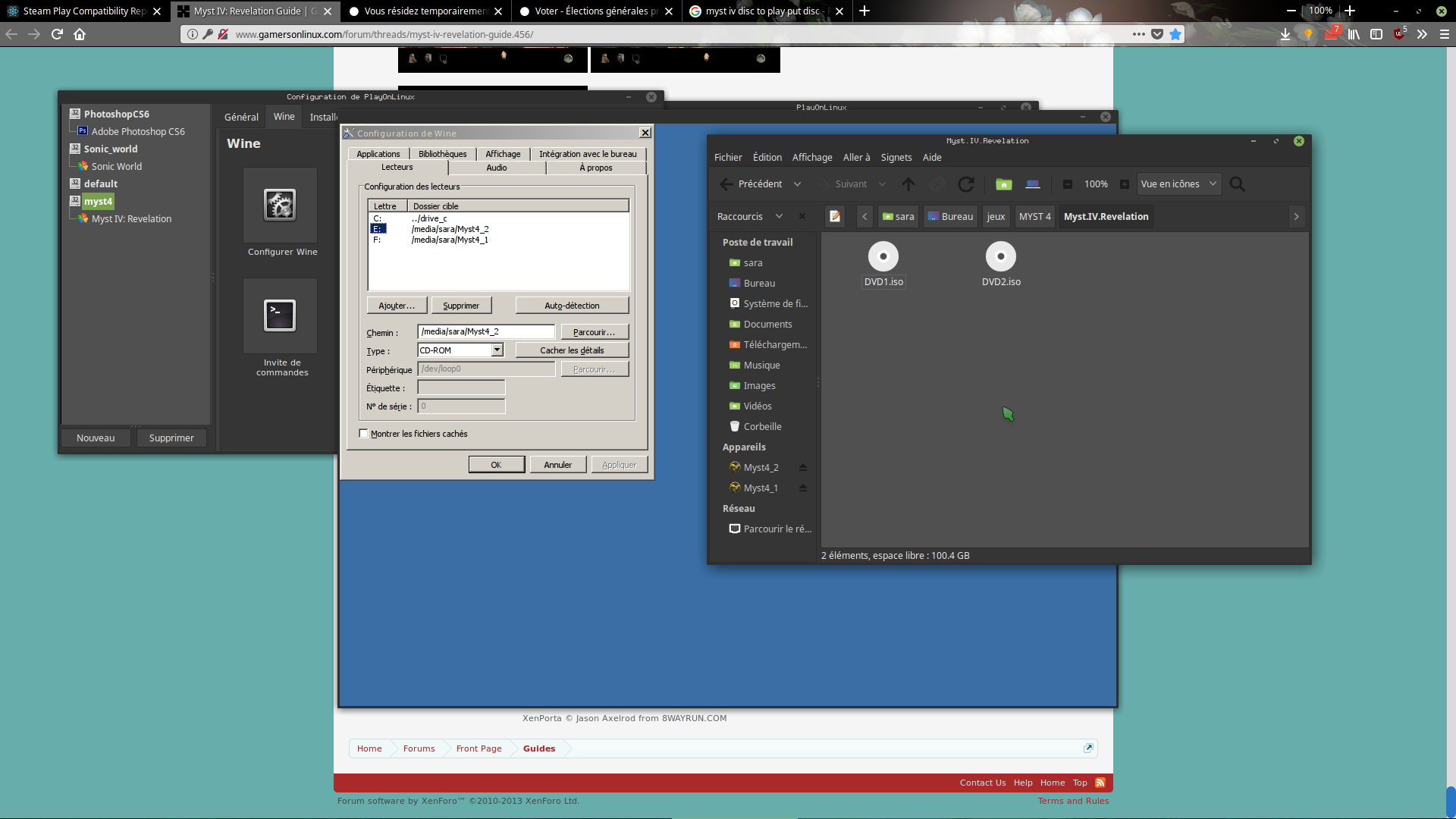Open Vue en icônes view dropdown
The image size is (1456, 819).
[1178, 184]
